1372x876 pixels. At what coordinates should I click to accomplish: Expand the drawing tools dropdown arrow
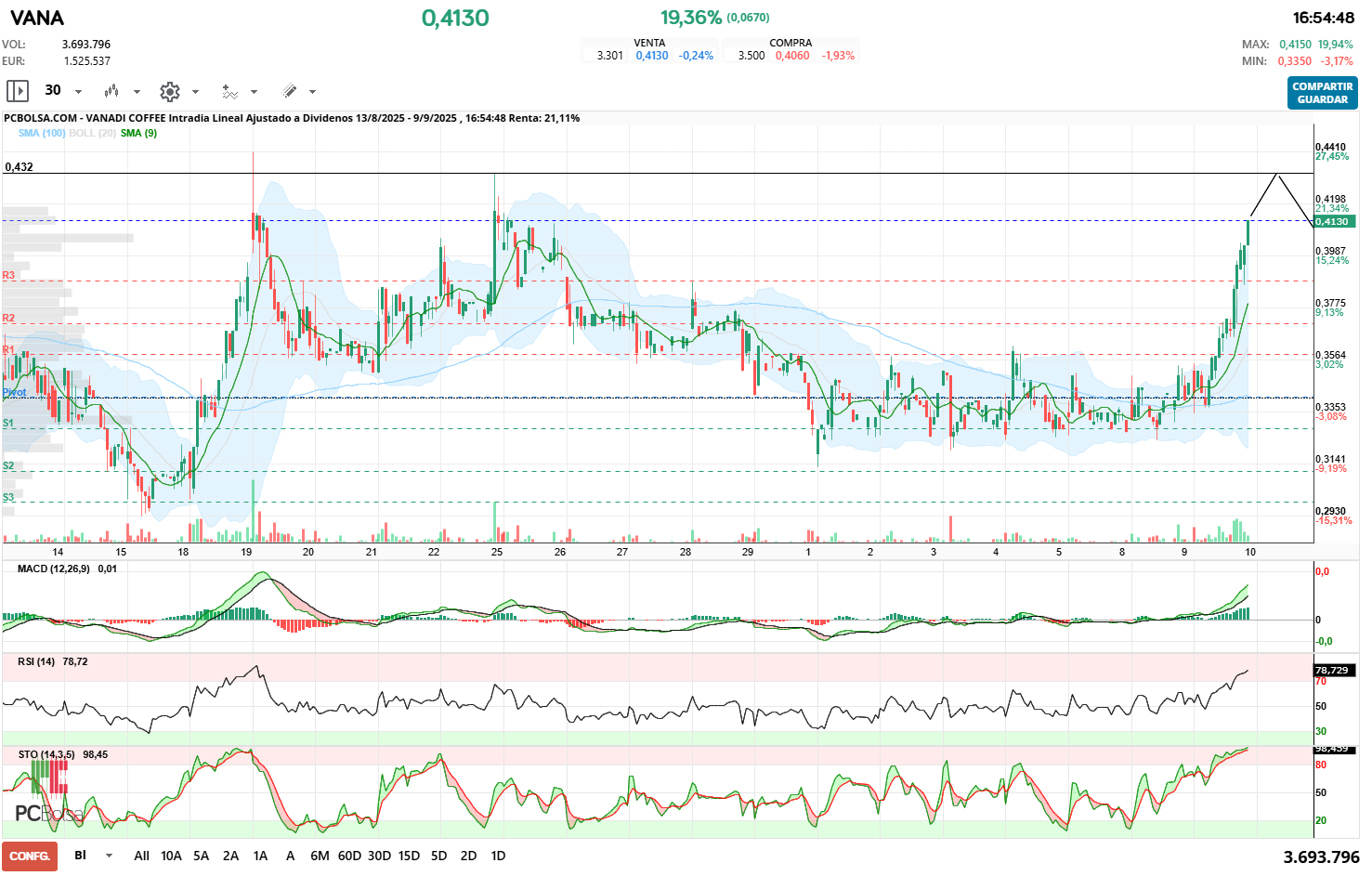(312, 92)
